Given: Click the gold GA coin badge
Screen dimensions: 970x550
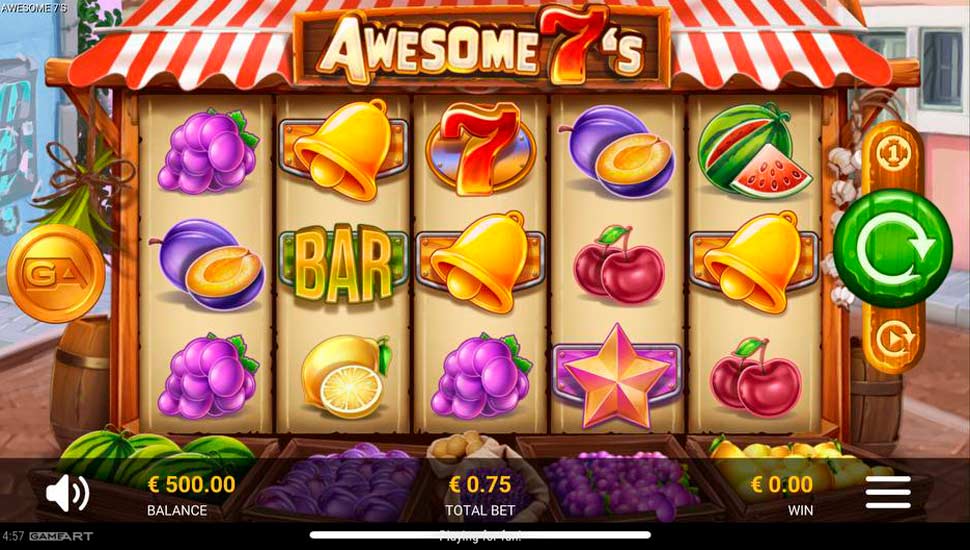Looking at the screenshot, I should pos(56,273).
